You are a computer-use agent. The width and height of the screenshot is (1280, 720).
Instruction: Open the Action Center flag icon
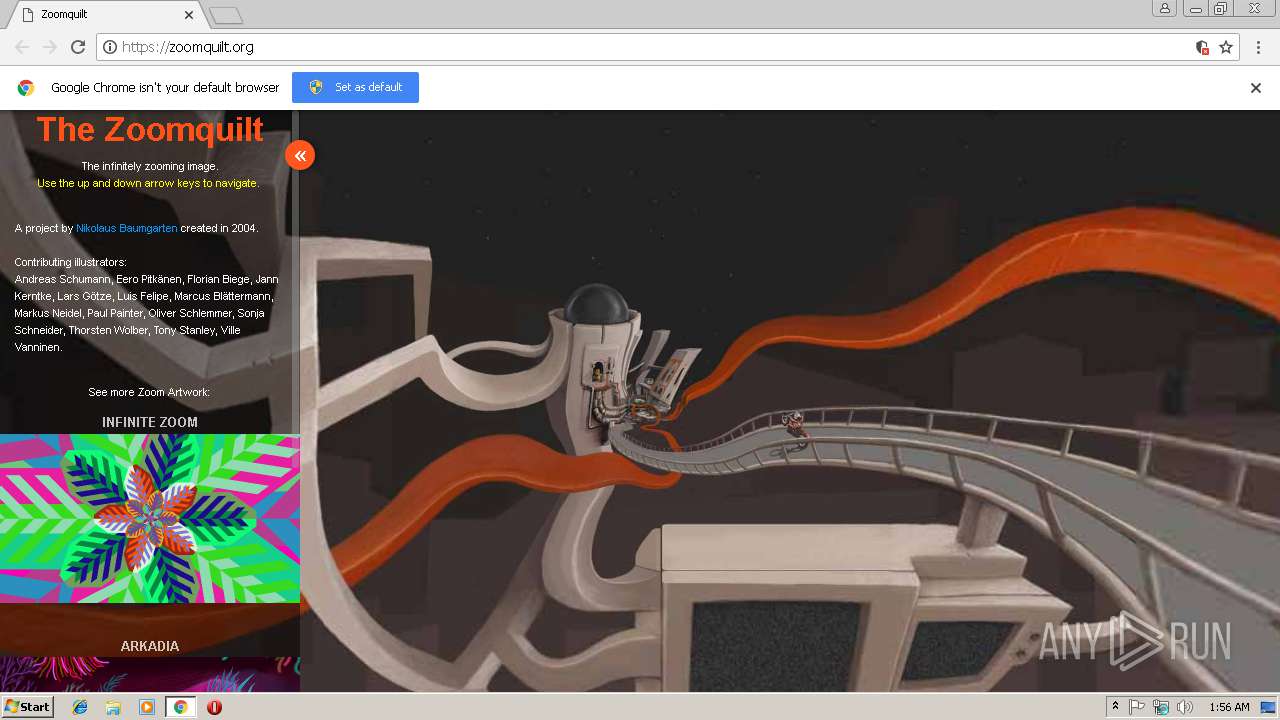pyautogui.click(x=1137, y=707)
